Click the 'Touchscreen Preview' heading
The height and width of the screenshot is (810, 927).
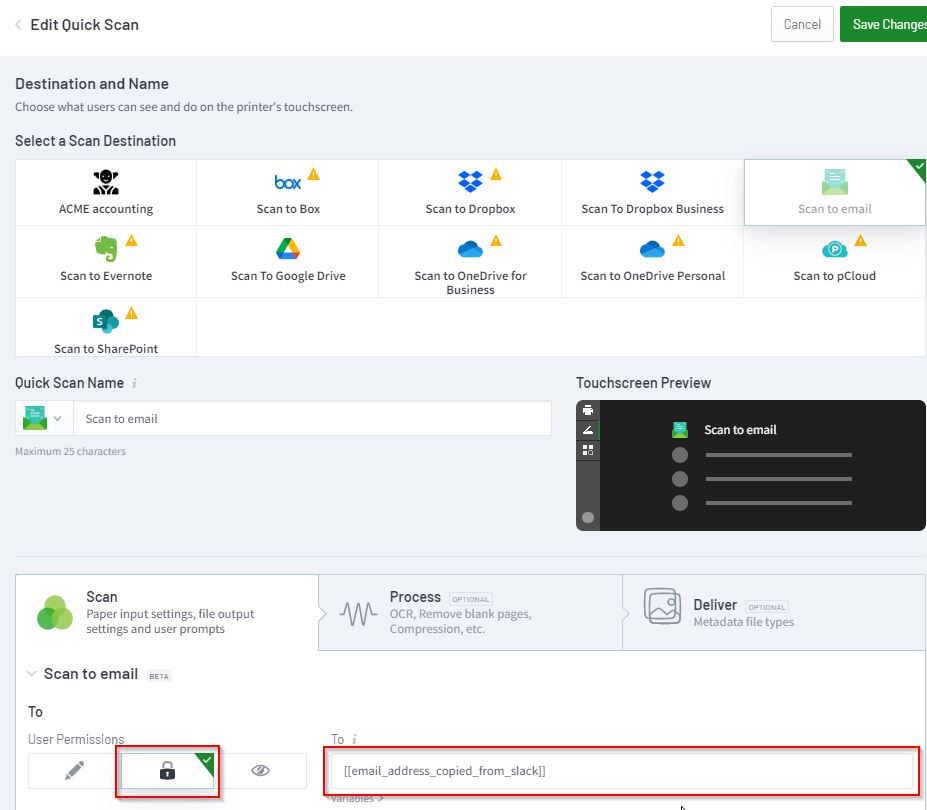pos(643,383)
